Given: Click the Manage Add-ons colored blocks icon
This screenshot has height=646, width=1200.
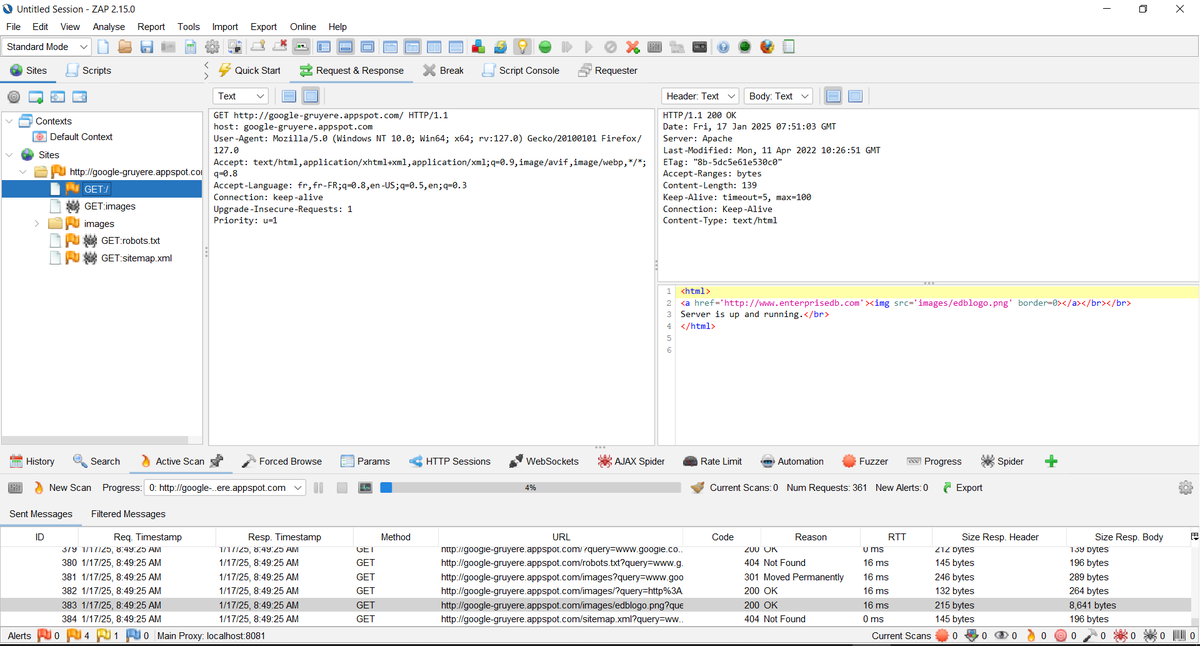Looking at the screenshot, I should coord(478,47).
